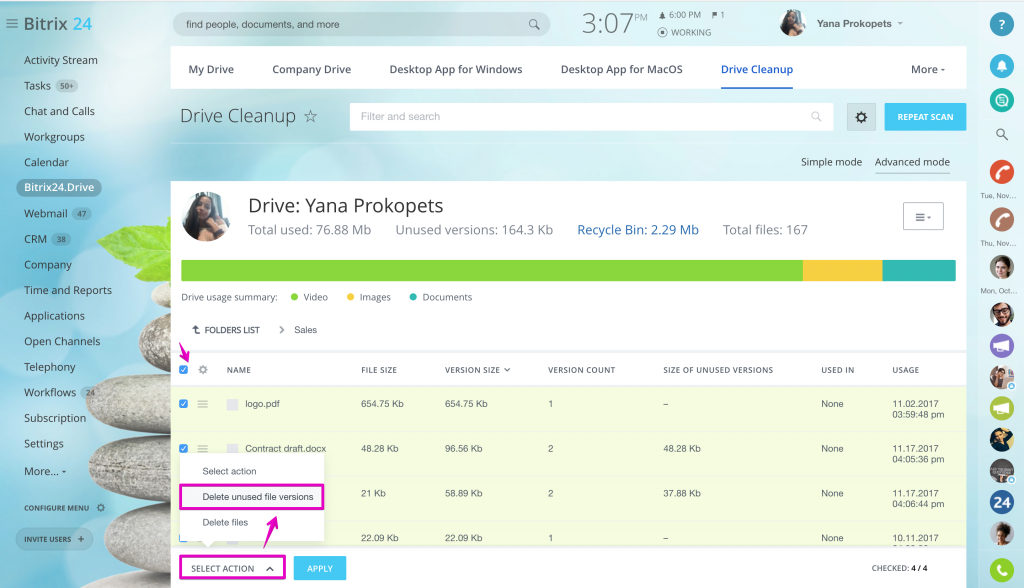
Task: Click the gear settings button near Repeat Scan
Action: click(x=861, y=117)
